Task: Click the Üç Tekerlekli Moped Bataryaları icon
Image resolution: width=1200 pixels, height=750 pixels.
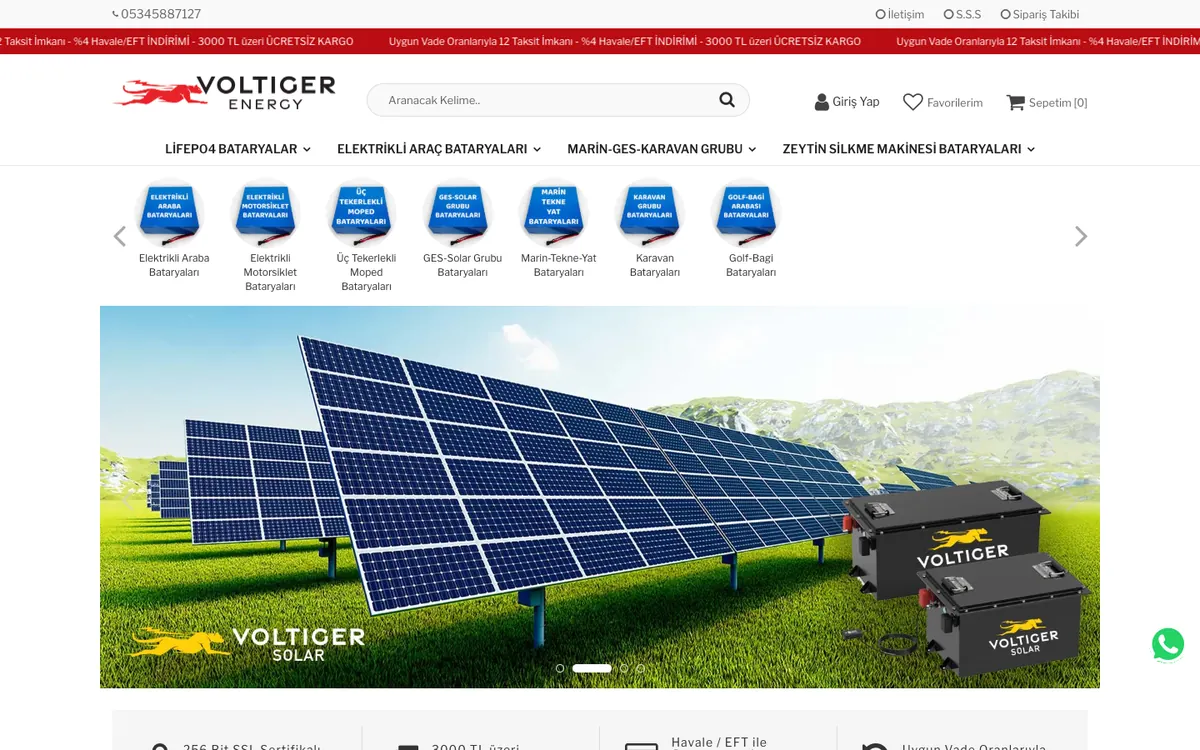Action: [x=362, y=212]
